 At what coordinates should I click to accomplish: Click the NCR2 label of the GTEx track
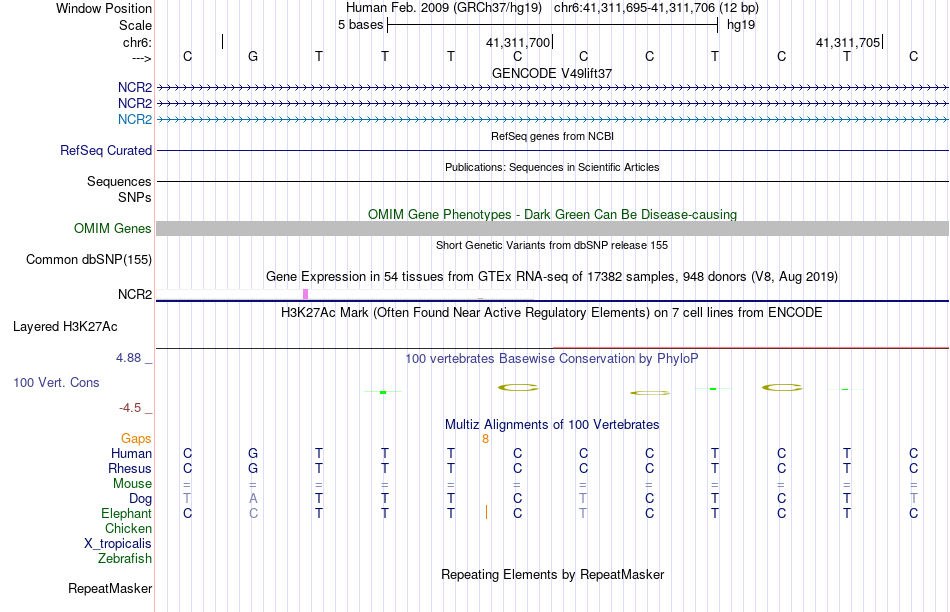pos(135,294)
